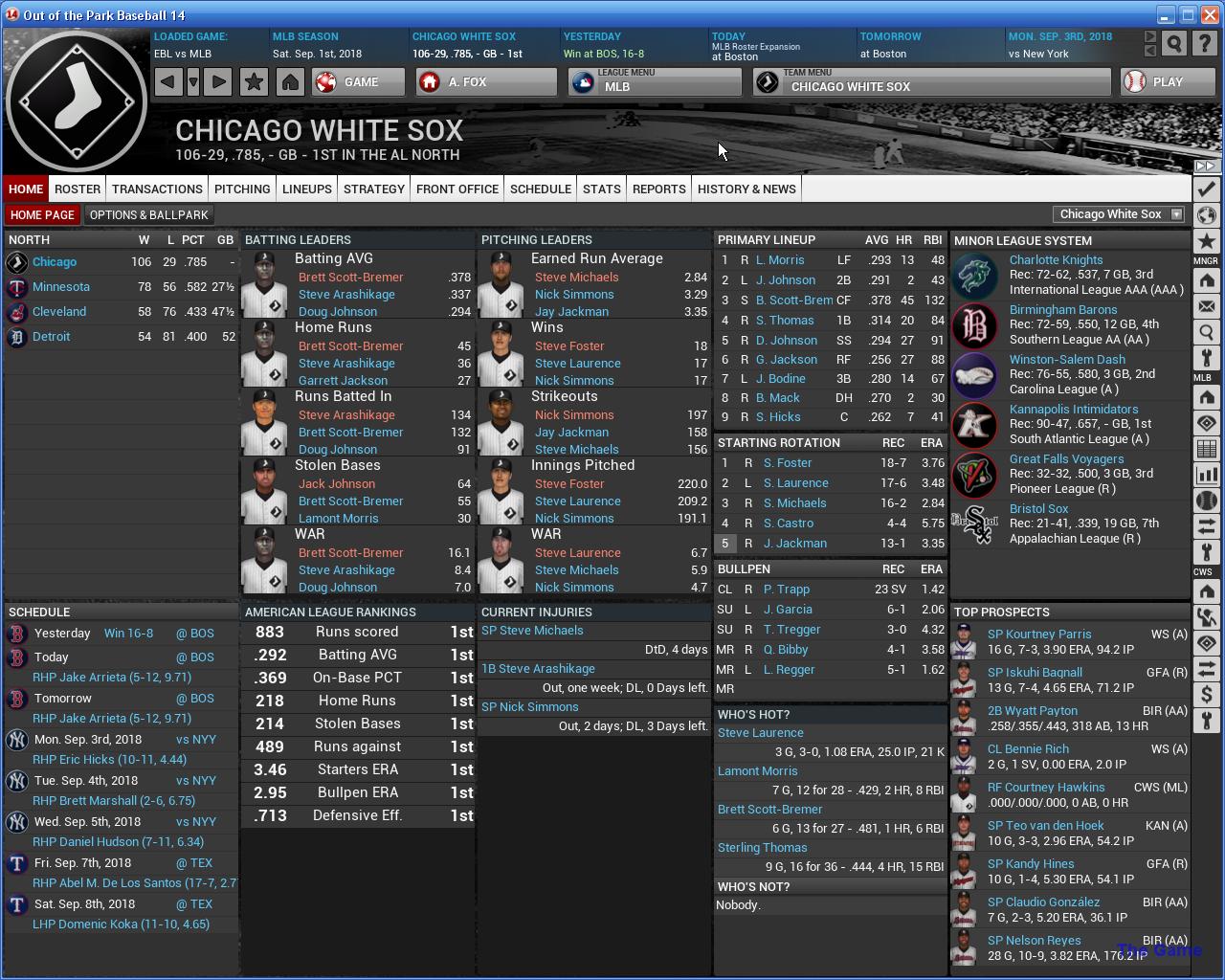The width and height of the screenshot is (1225, 980).
Task: Open the Team Menu Chicago White Sox dropdown
Action: click(x=932, y=82)
